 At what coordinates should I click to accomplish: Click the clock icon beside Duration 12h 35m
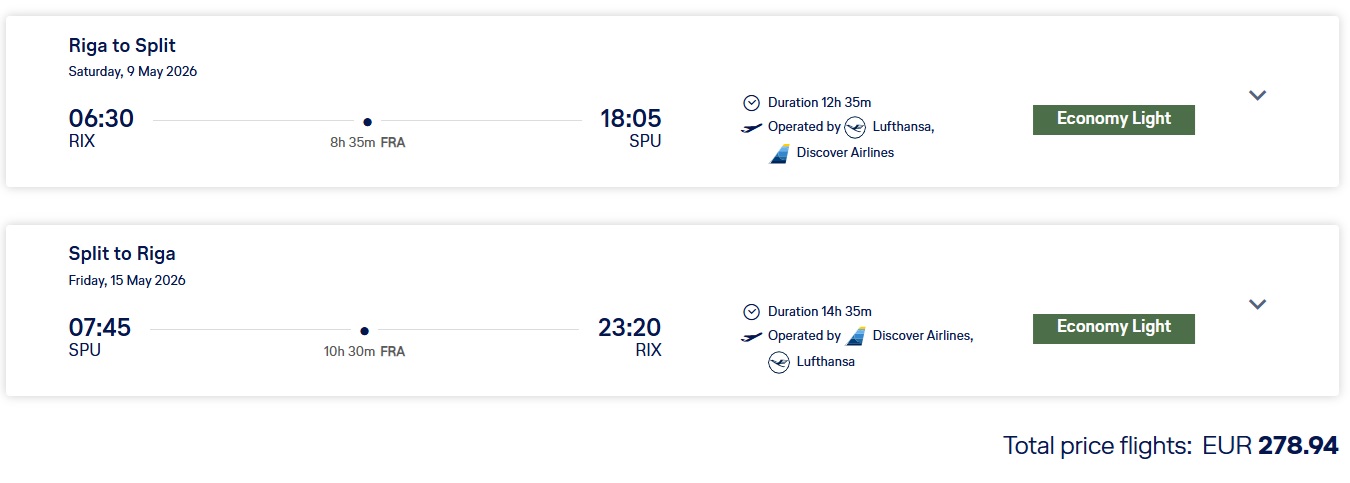(752, 102)
